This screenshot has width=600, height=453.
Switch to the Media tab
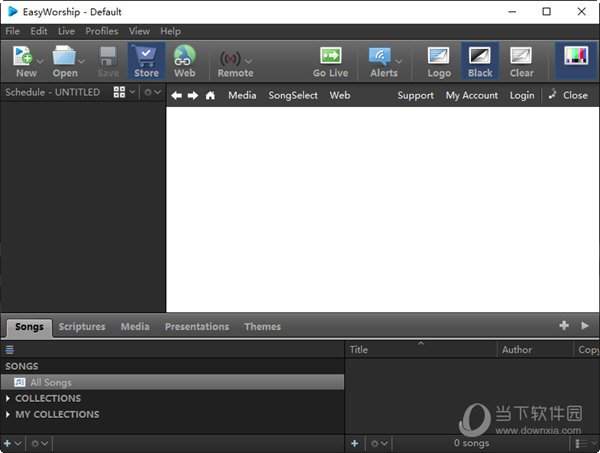135,327
